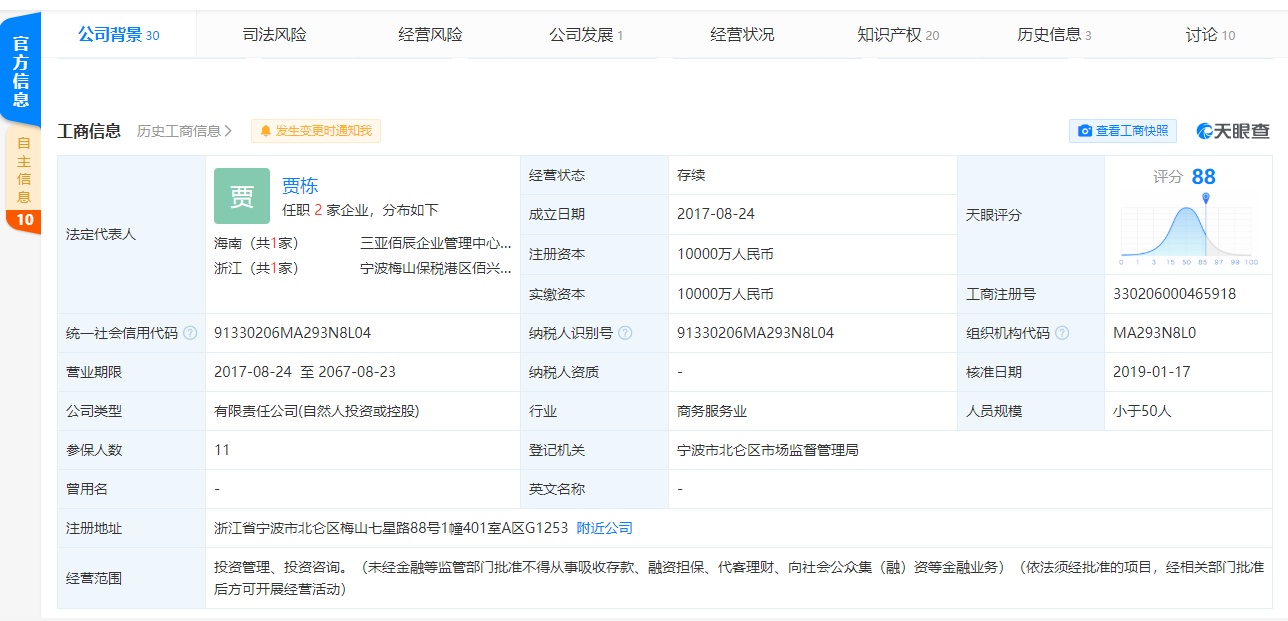The height and width of the screenshot is (621, 1288).
Task: Click the bell icon for change notifications
Action: click(x=266, y=131)
